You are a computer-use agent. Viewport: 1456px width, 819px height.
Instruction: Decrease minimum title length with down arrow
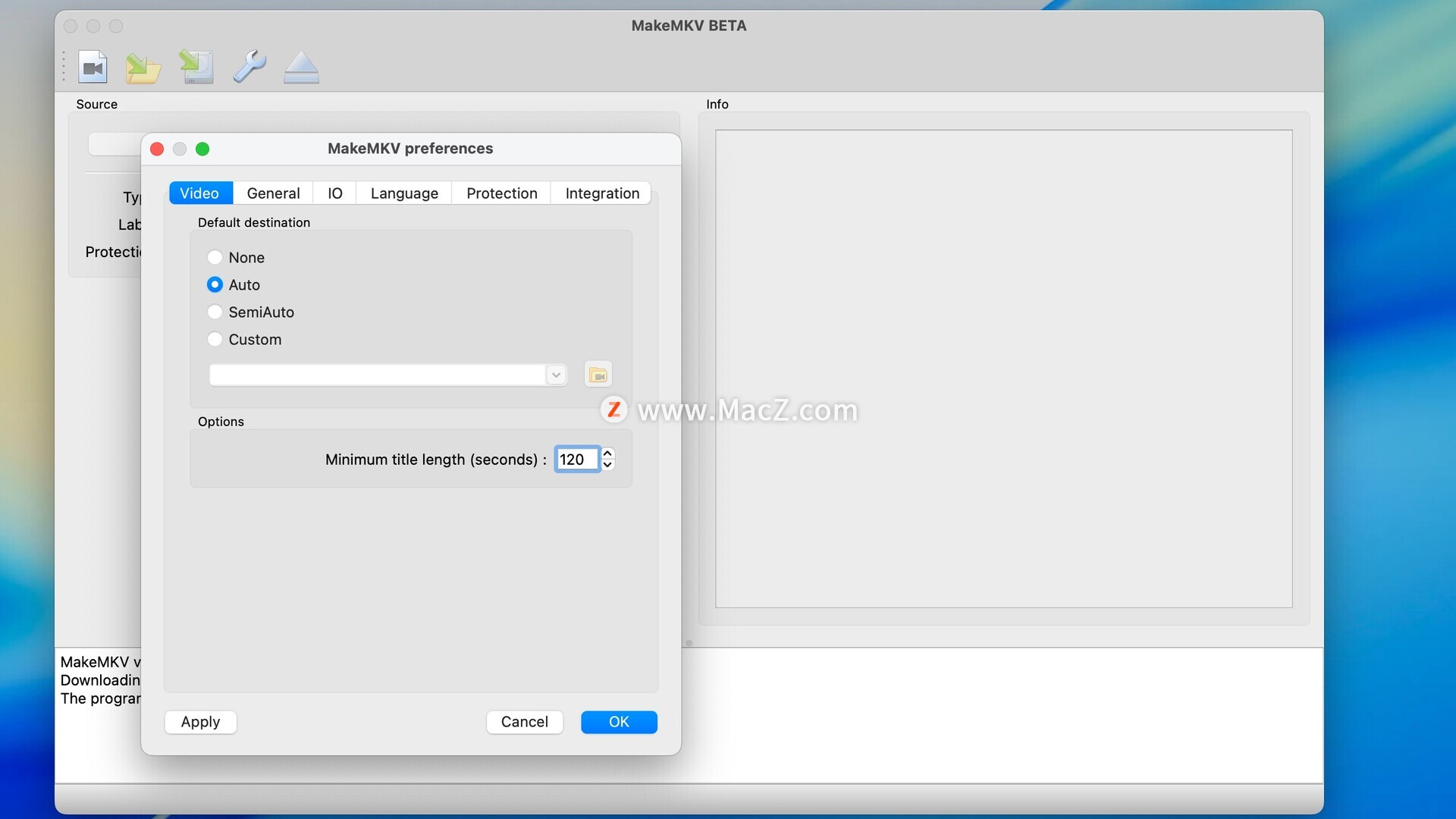(607, 465)
